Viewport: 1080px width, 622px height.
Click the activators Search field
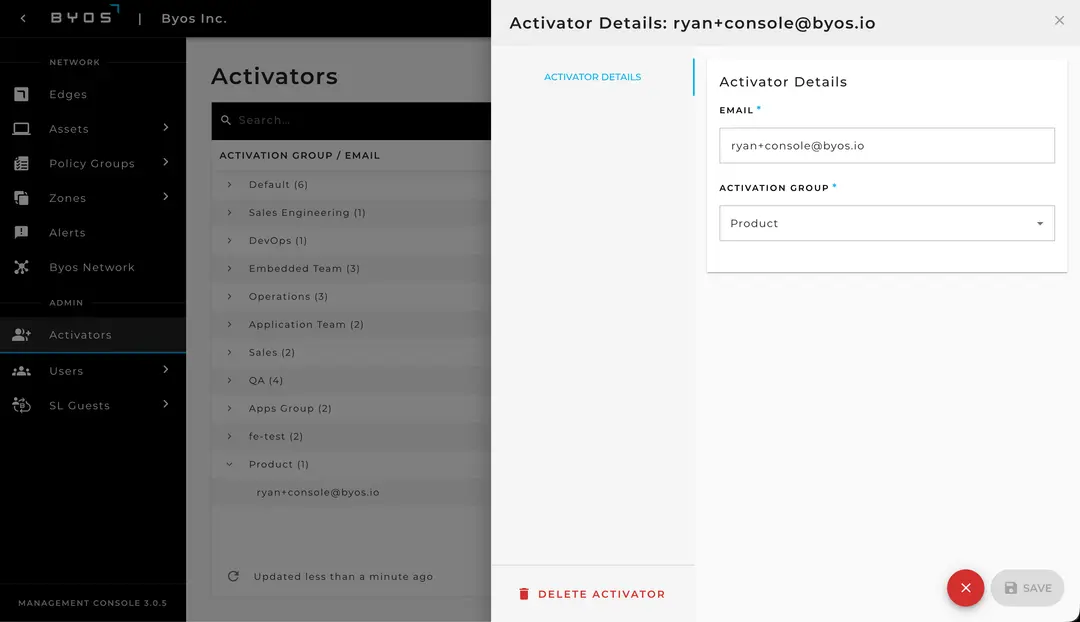pyautogui.click(x=351, y=121)
